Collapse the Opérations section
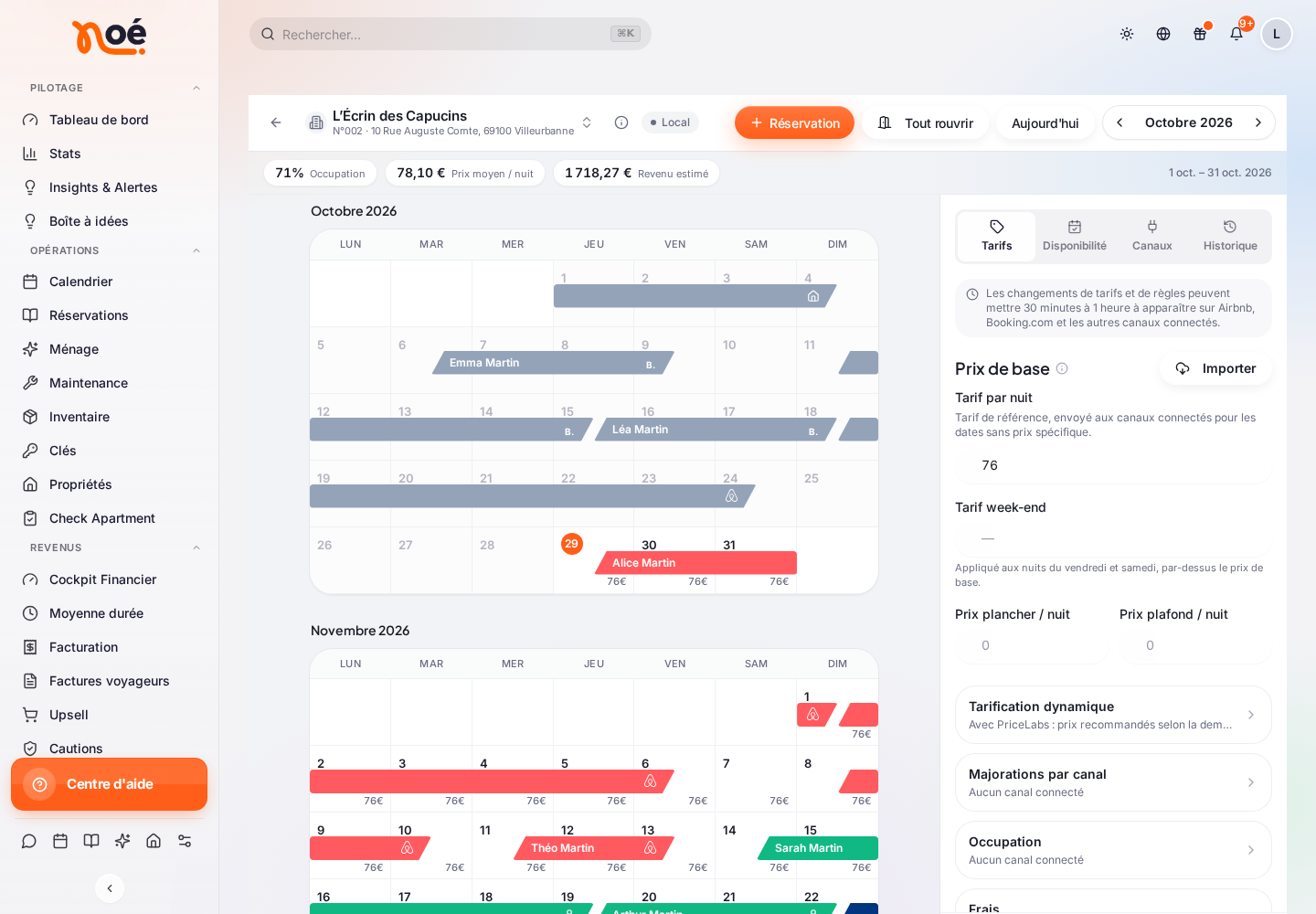Viewport: 1316px width, 914px height. 196,250
